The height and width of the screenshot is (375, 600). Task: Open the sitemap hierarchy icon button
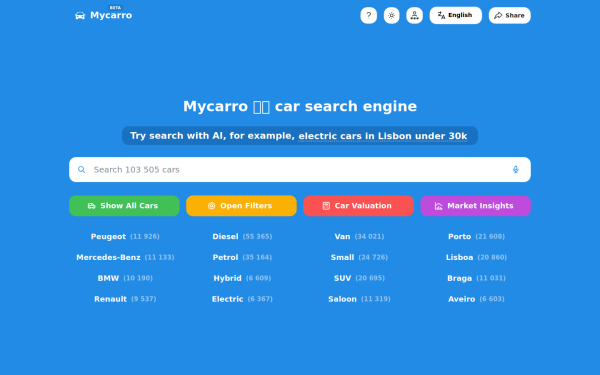tap(414, 15)
